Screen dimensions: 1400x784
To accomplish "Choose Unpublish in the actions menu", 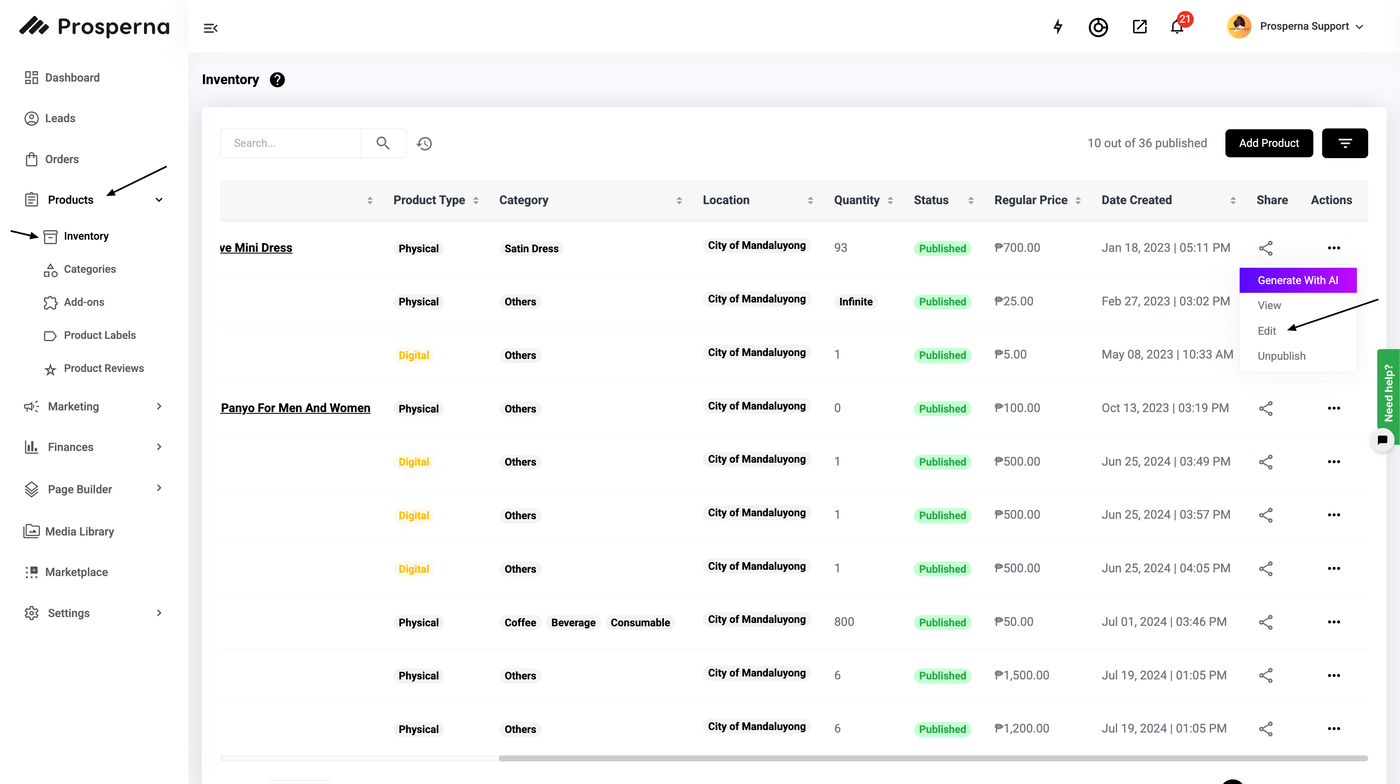I will tap(1281, 356).
